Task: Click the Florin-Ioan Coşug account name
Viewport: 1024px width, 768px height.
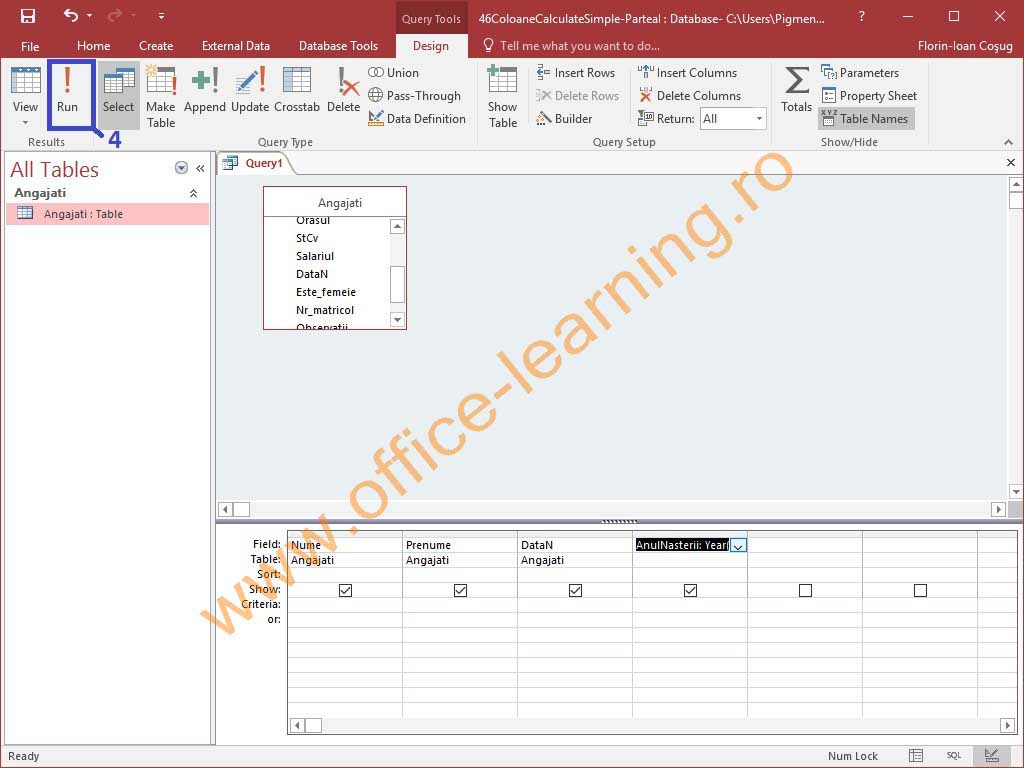Action: (x=965, y=46)
